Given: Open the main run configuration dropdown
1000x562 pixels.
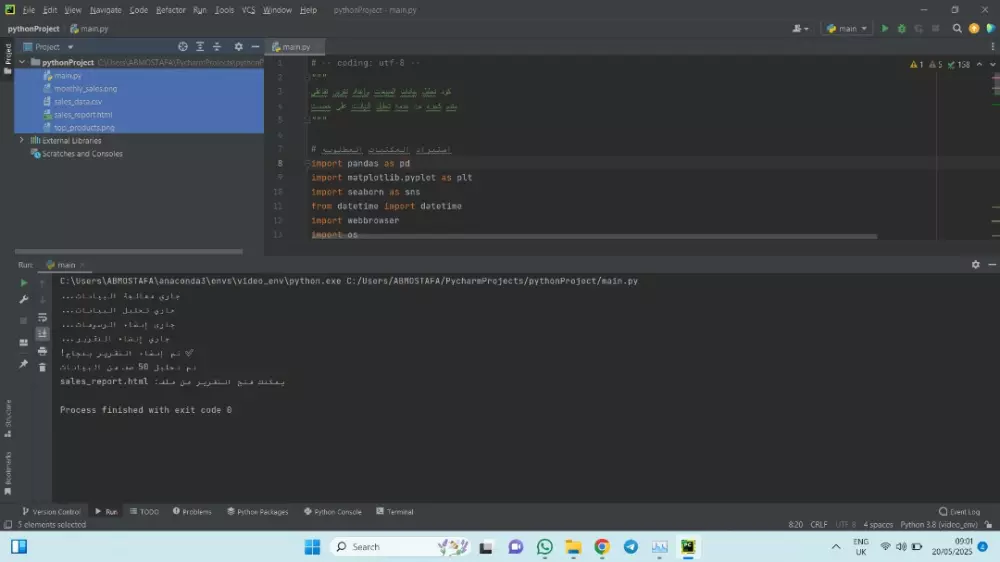Looking at the screenshot, I should 847,29.
